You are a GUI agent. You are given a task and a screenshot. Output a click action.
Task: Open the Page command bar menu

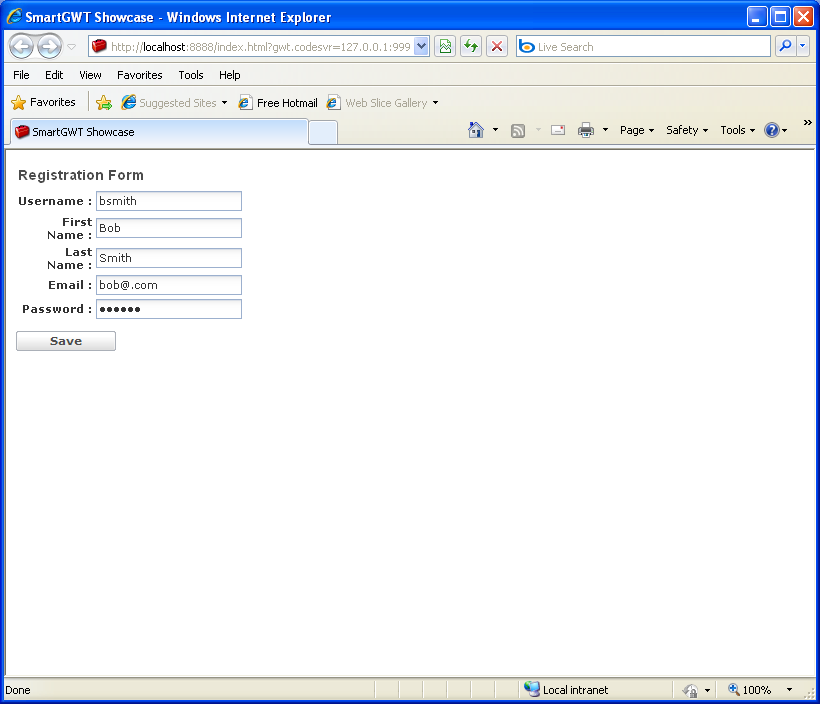click(x=637, y=130)
